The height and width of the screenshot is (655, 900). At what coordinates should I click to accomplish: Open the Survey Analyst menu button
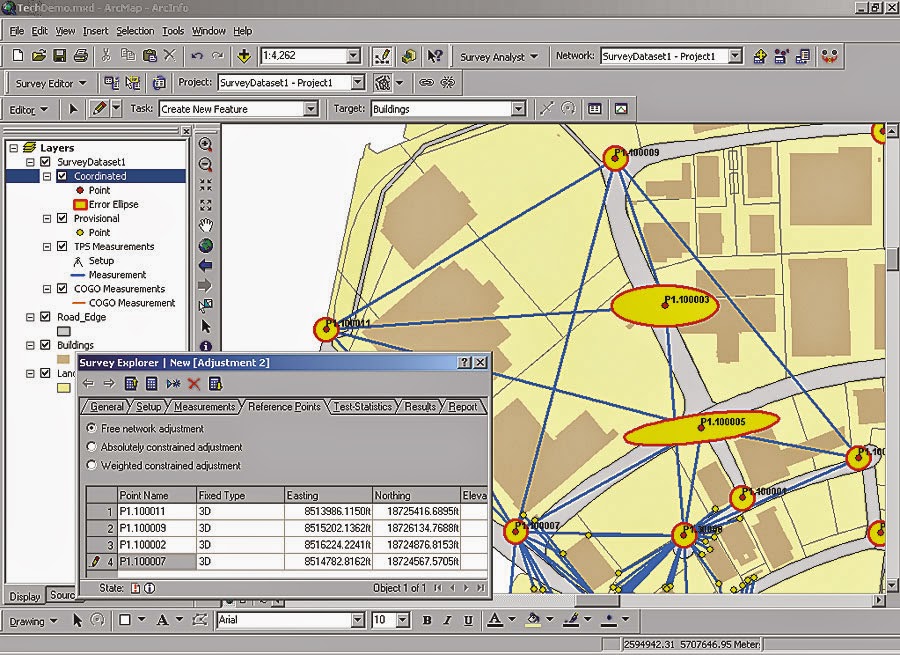(x=499, y=57)
